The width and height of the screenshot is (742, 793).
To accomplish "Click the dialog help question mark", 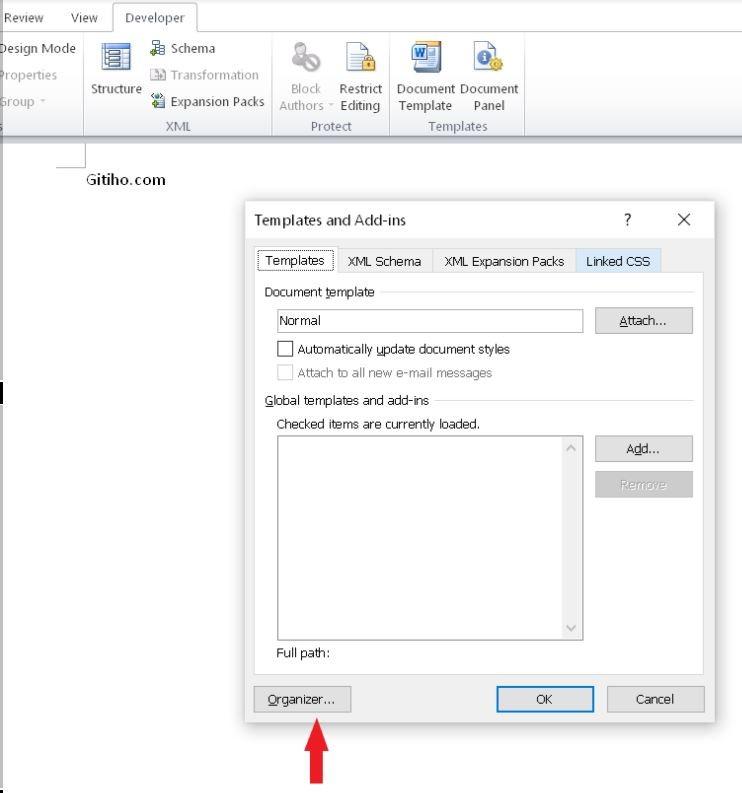I will point(627,219).
